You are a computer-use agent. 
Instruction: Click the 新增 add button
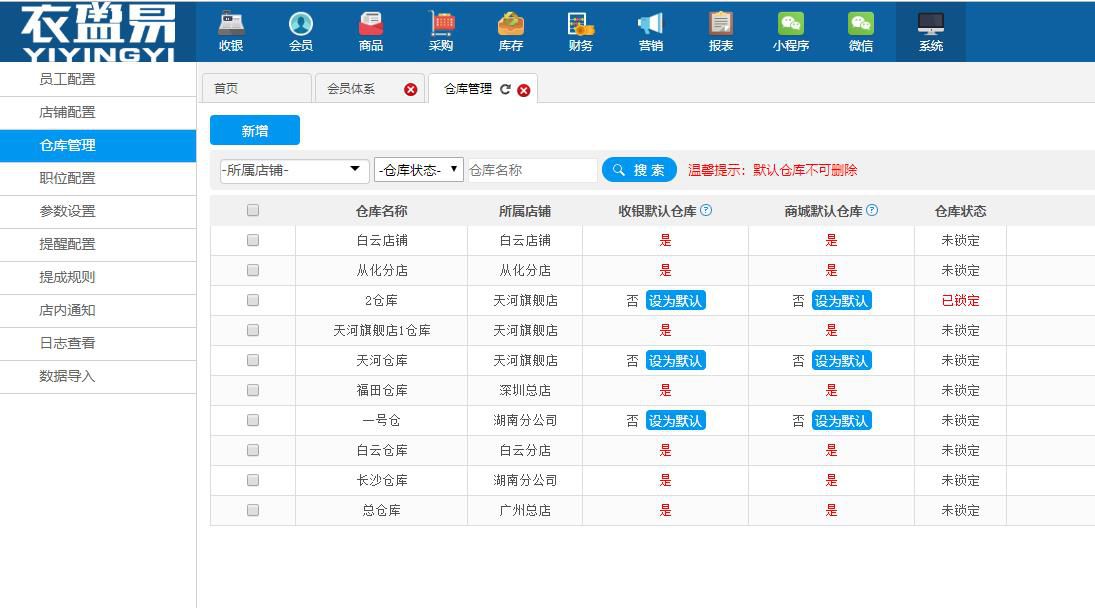255,131
